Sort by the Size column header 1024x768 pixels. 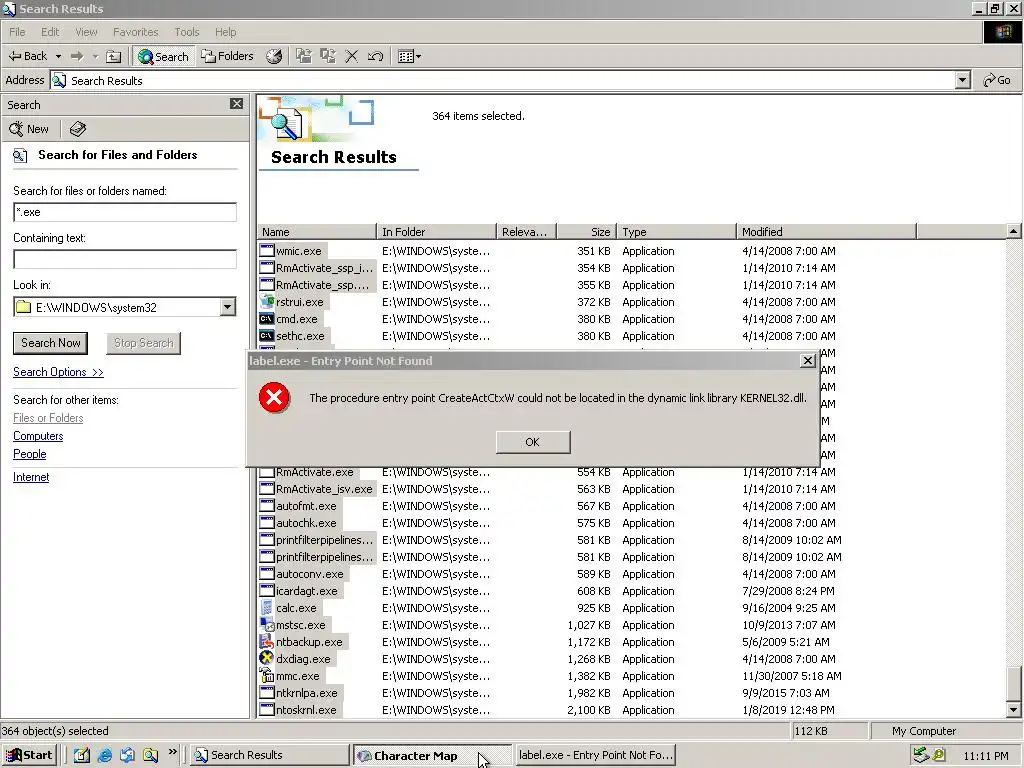point(586,232)
